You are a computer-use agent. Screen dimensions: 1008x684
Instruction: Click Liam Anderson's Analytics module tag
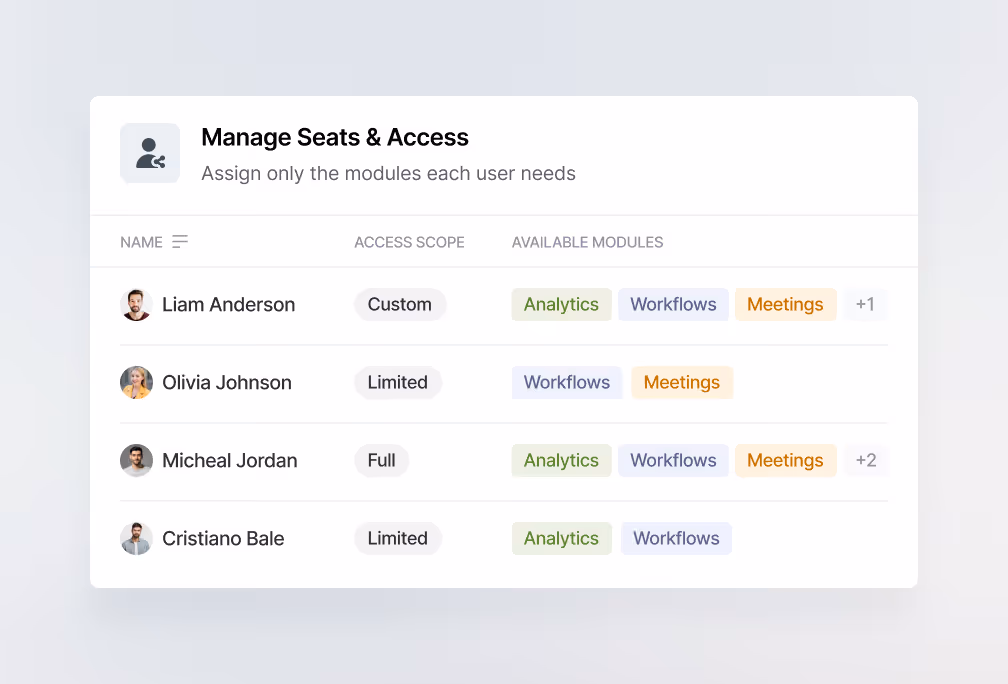[x=561, y=305]
